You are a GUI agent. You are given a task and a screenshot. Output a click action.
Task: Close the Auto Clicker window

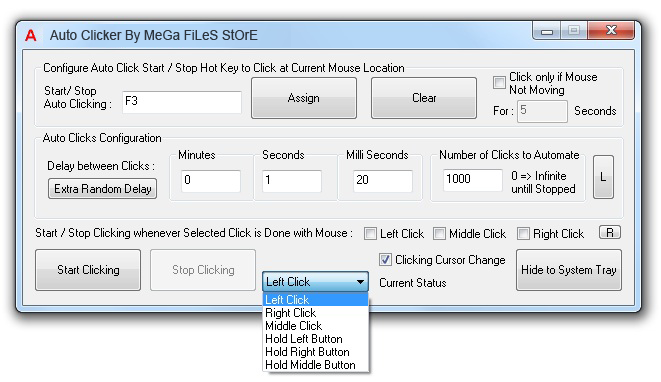611,30
